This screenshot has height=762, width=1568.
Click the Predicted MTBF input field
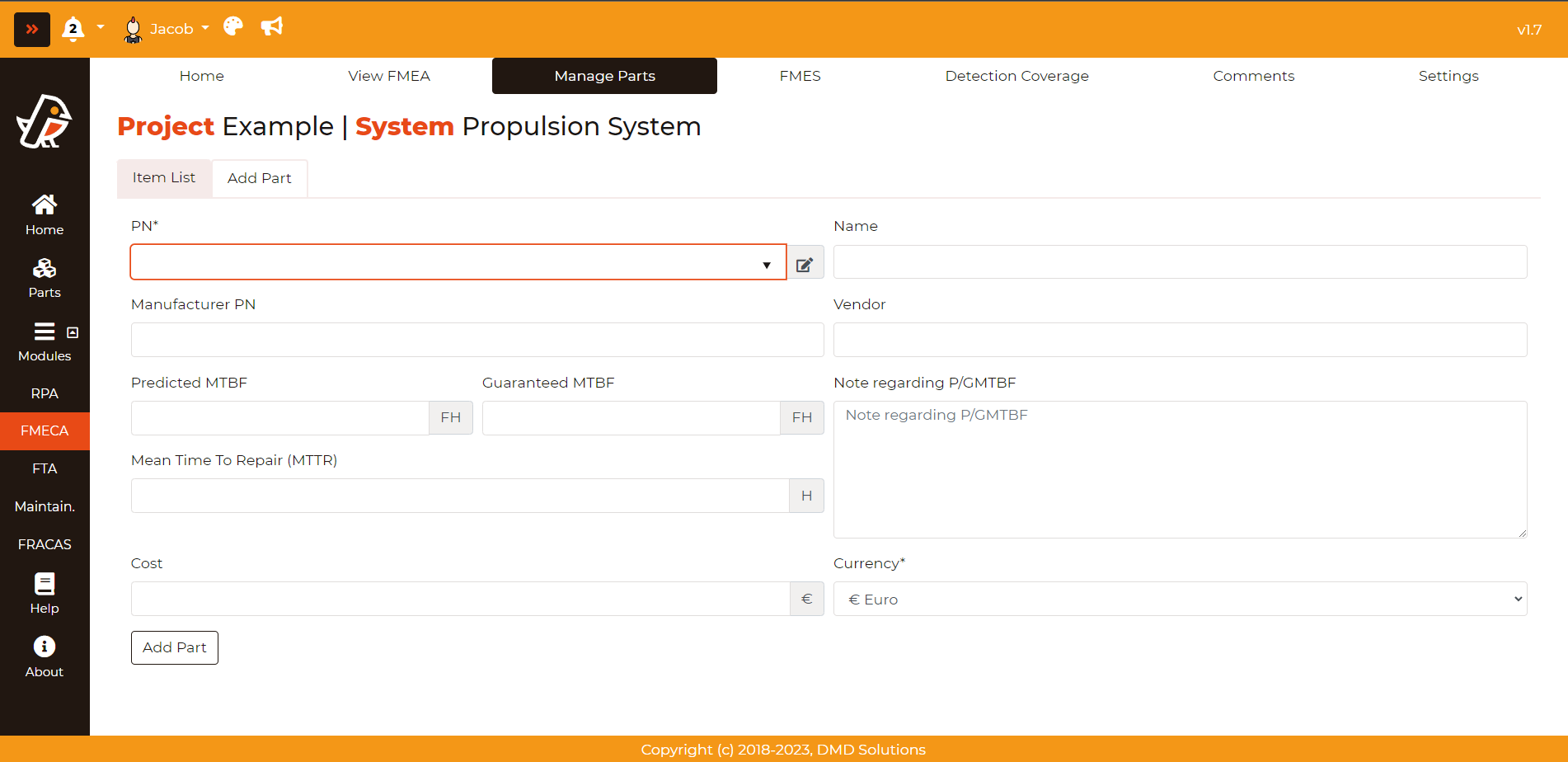(x=279, y=418)
